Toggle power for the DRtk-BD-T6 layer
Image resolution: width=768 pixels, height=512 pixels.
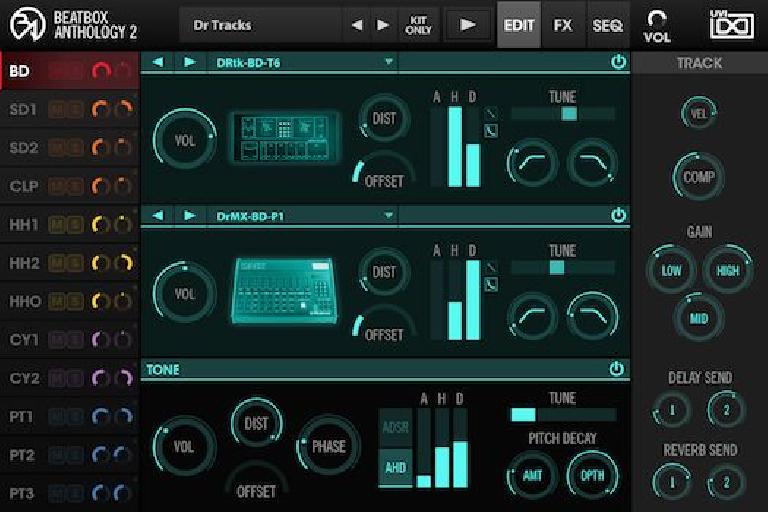coord(618,62)
